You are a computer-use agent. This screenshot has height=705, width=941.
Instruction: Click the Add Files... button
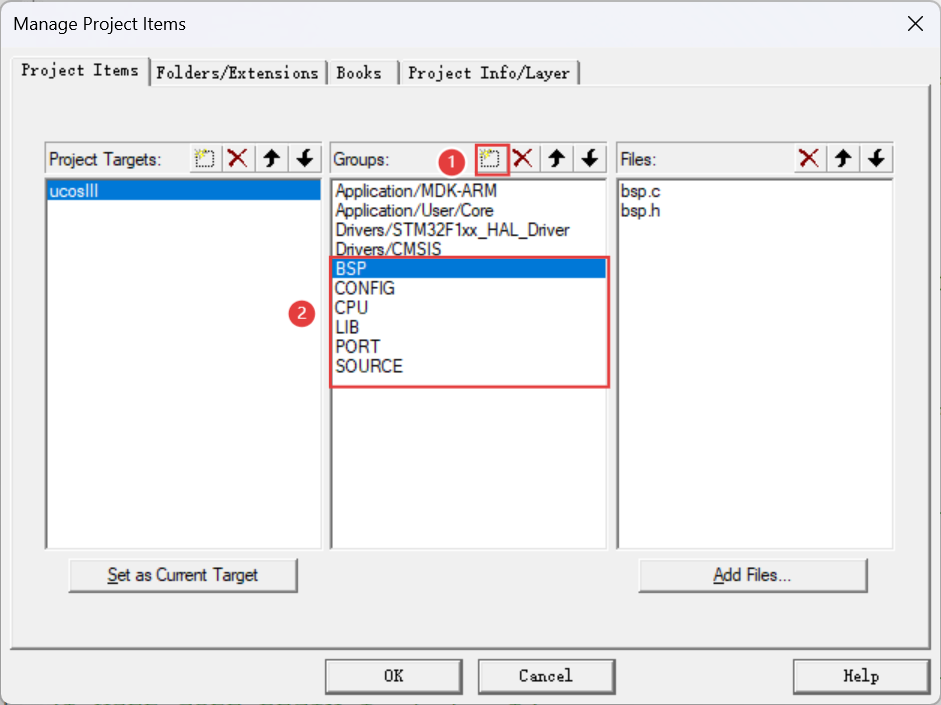[753, 575]
